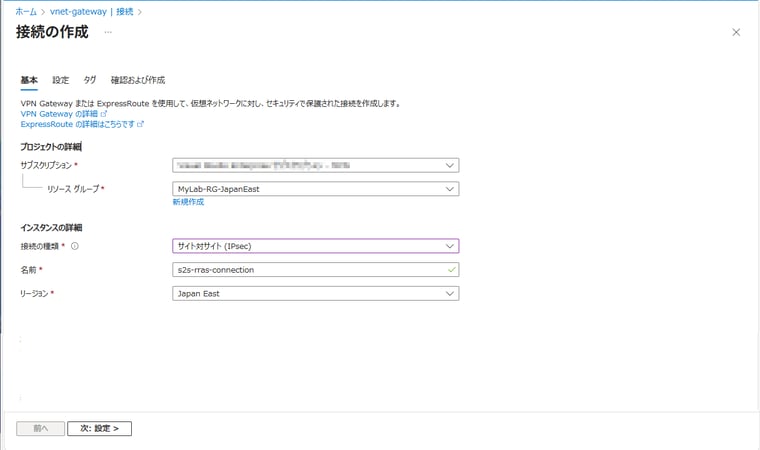Viewport: 760px width, 450px height.
Task: Click the 前へ button
Action: (x=41, y=429)
